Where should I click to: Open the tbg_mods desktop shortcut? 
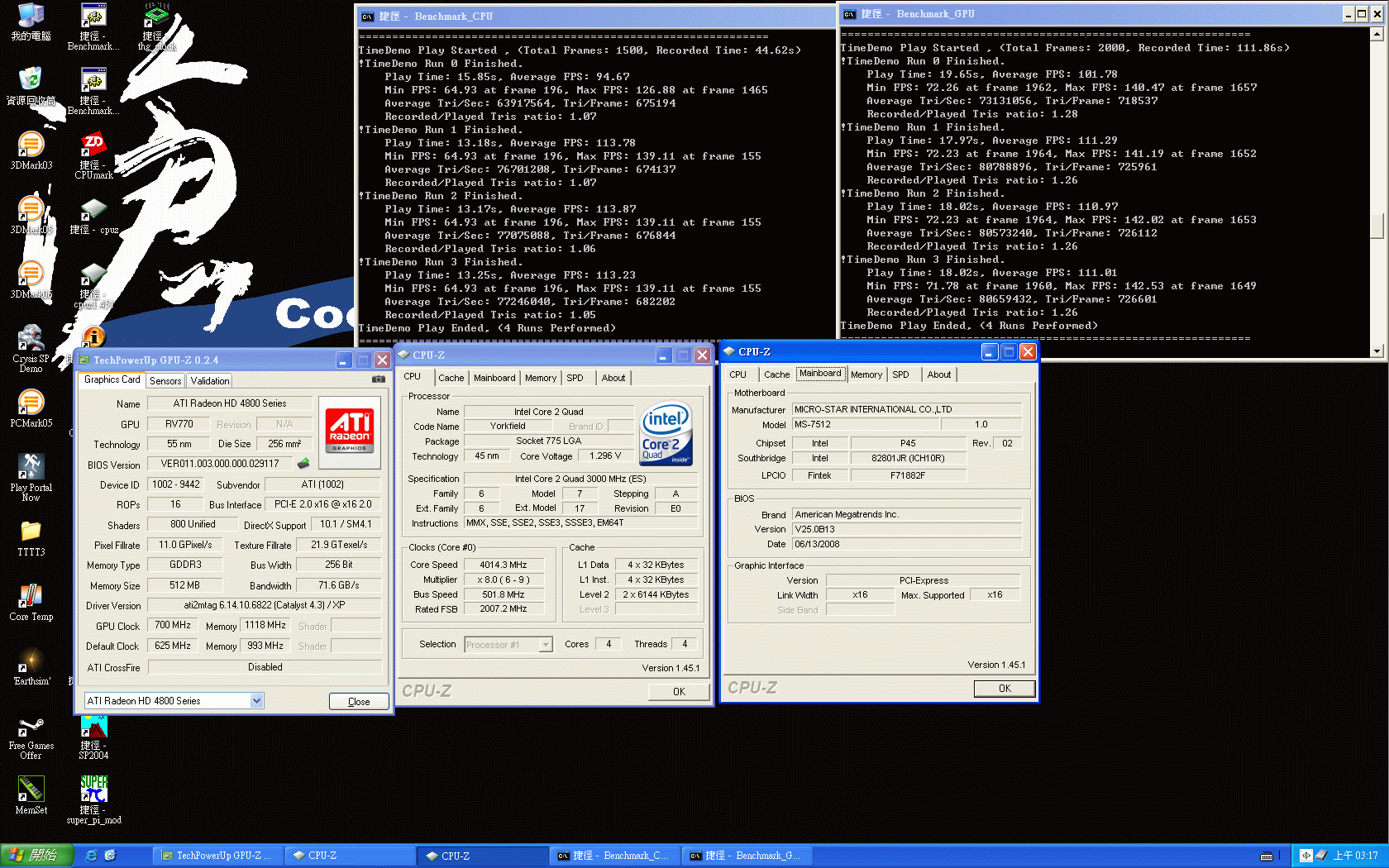(156, 27)
